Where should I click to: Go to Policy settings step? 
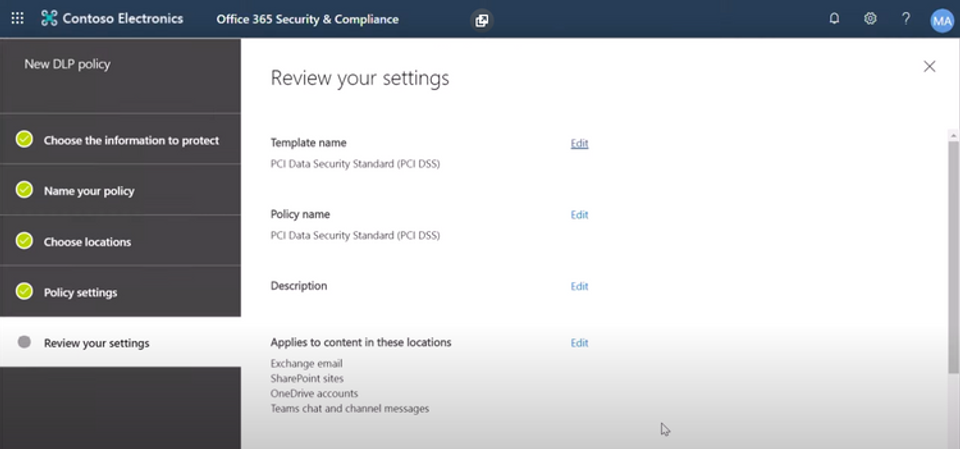(x=121, y=292)
